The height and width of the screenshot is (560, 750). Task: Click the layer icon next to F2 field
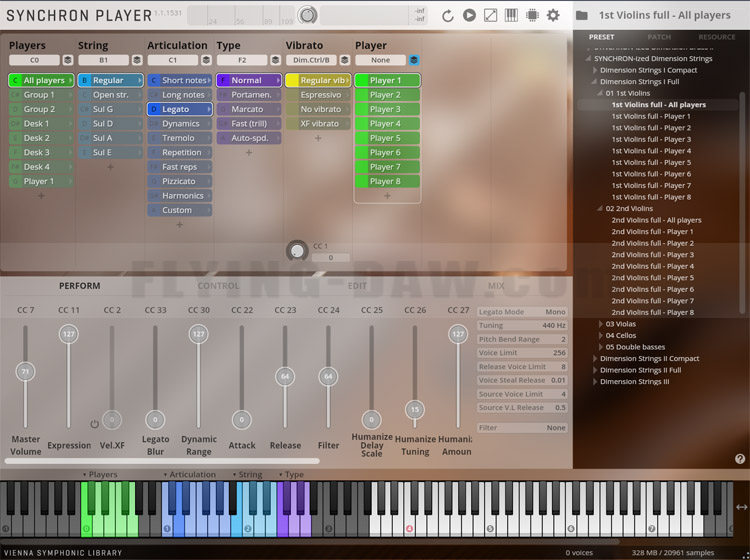pos(276,60)
